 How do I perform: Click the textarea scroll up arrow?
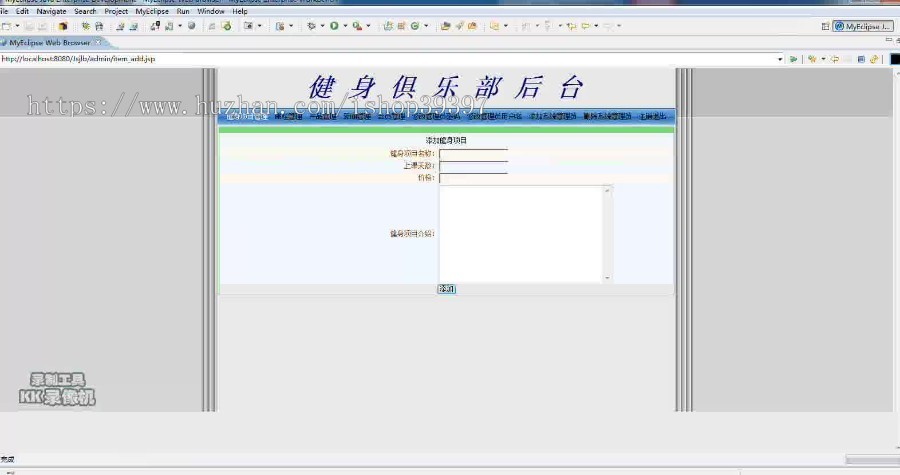pos(607,190)
